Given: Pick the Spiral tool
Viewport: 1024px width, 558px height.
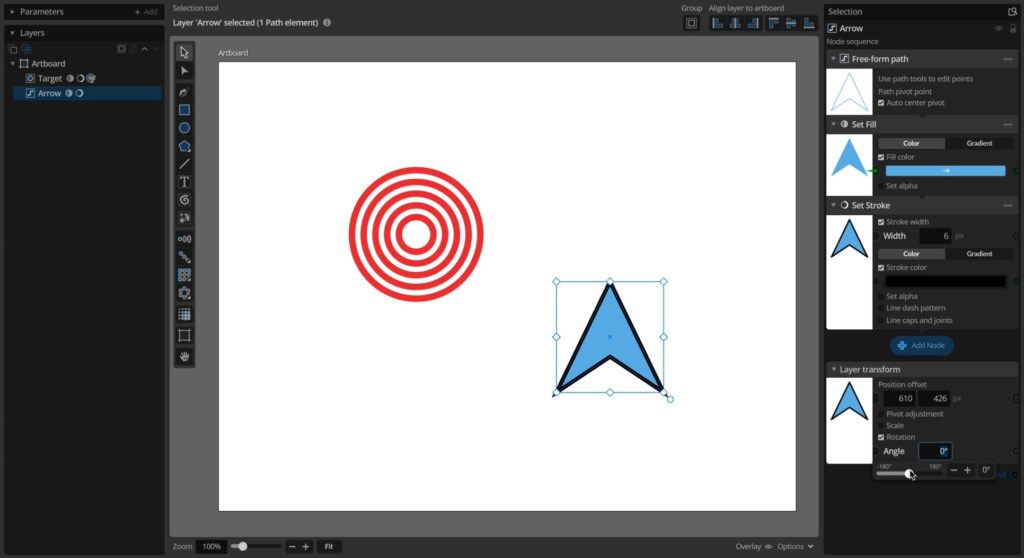Looking at the screenshot, I should pos(184,200).
